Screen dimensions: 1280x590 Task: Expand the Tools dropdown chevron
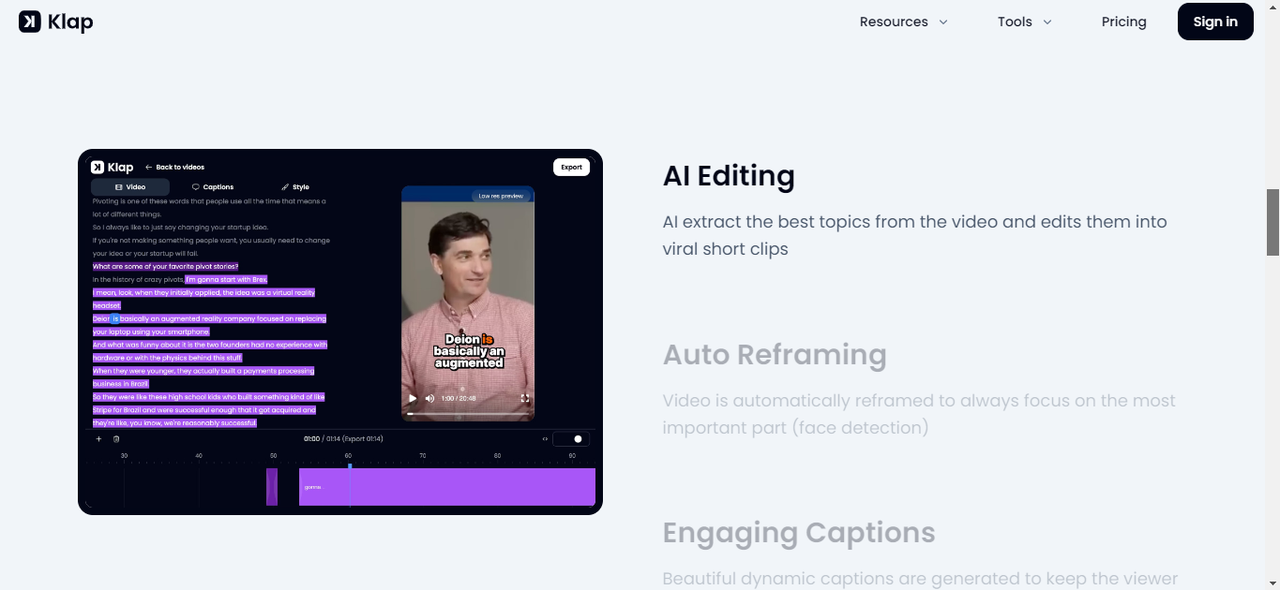tap(1047, 22)
